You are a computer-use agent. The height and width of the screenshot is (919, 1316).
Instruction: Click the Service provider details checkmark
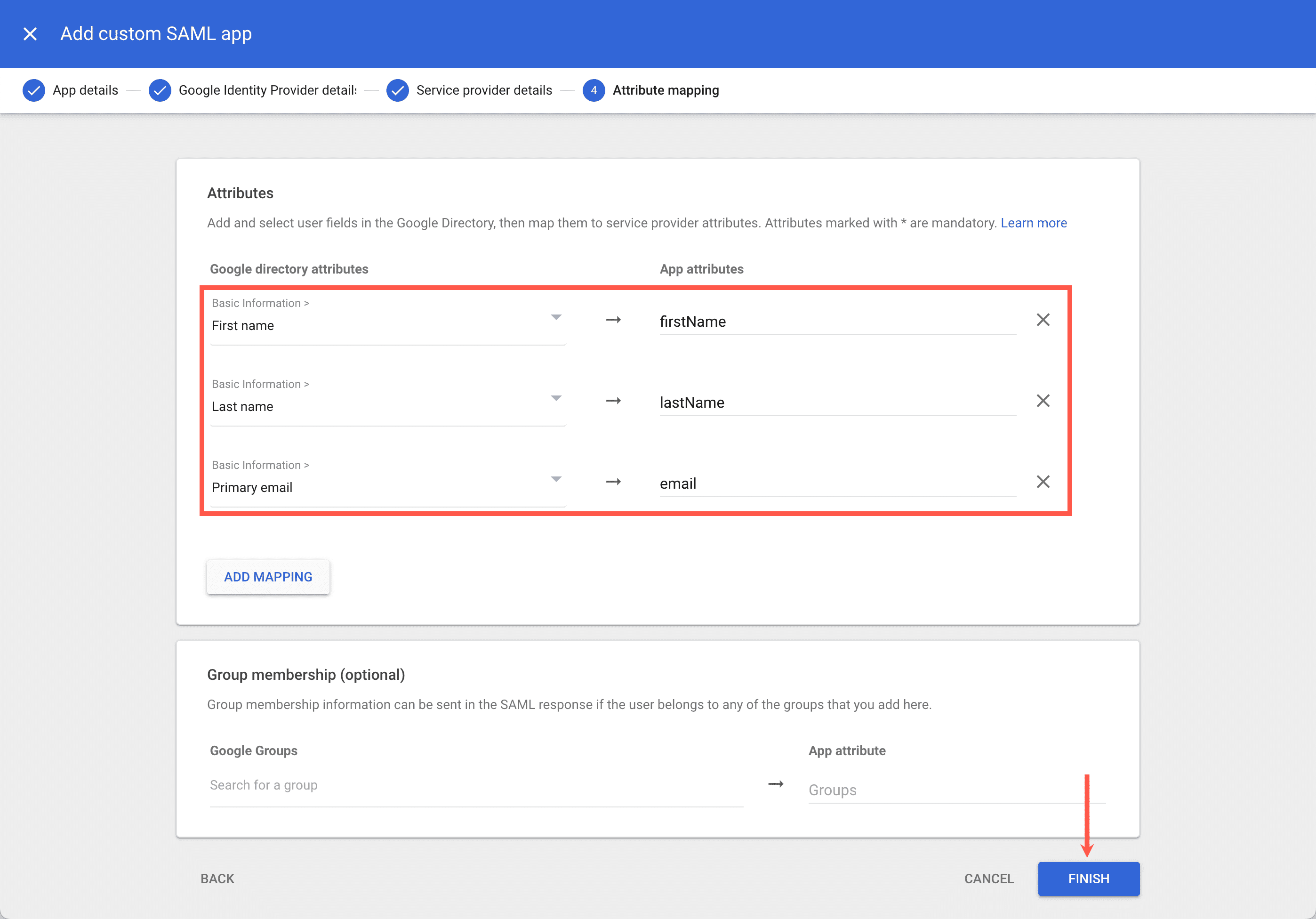[398, 90]
